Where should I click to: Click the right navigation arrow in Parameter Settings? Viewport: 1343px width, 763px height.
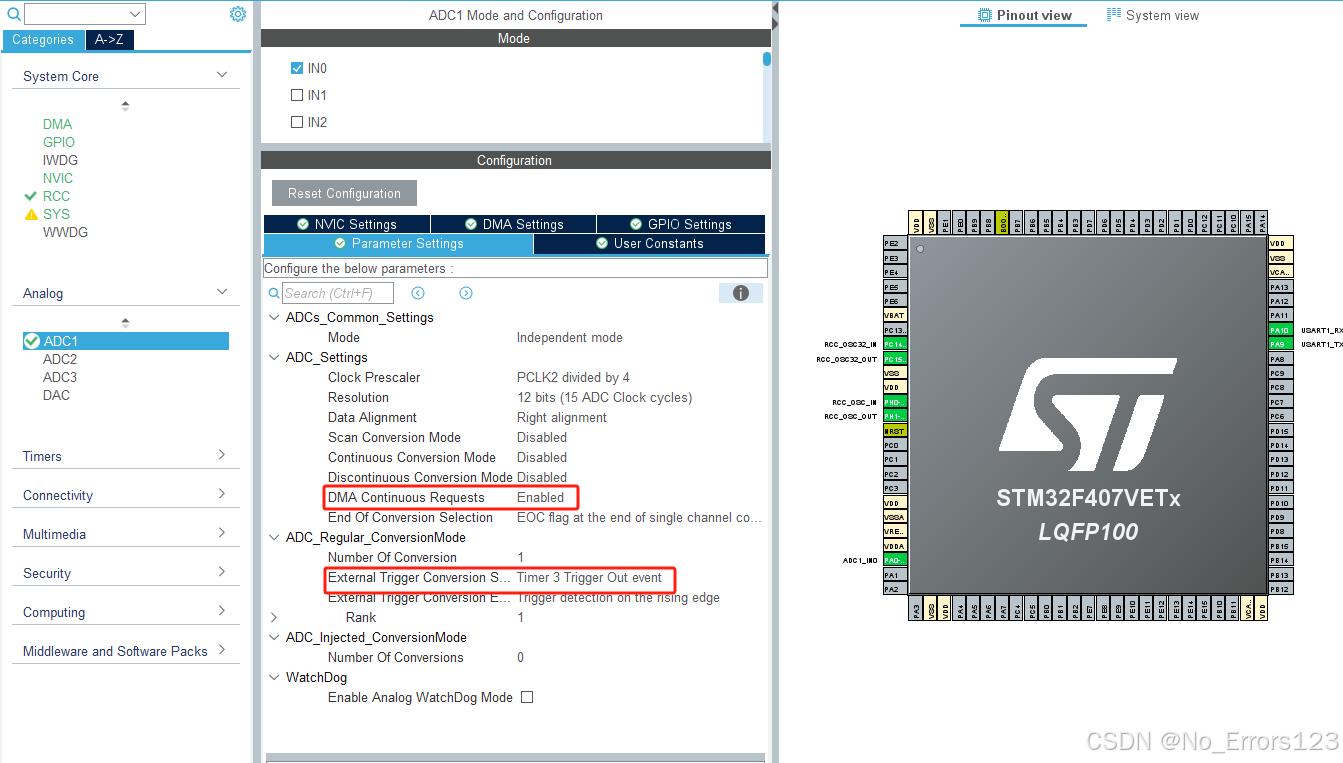pyautogui.click(x=464, y=292)
